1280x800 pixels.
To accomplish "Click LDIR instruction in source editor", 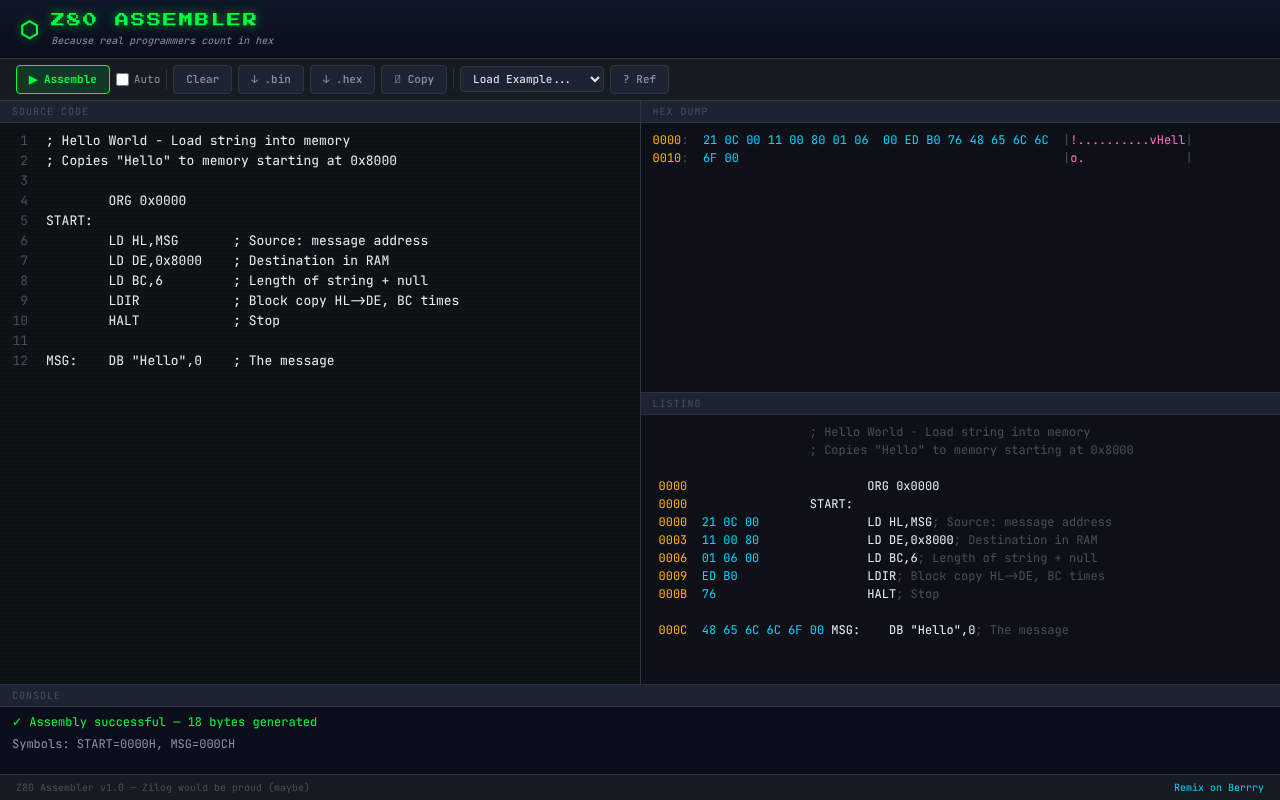I will tap(124, 301).
